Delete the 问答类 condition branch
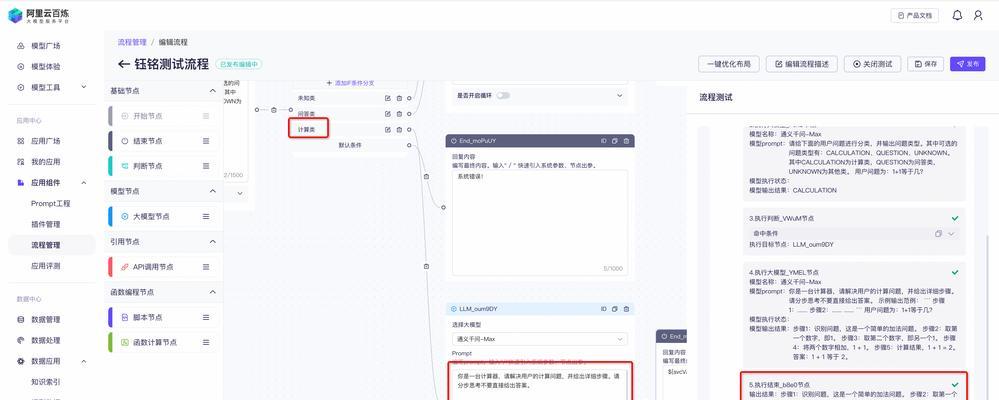This screenshot has height=400, width=999. point(399,114)
